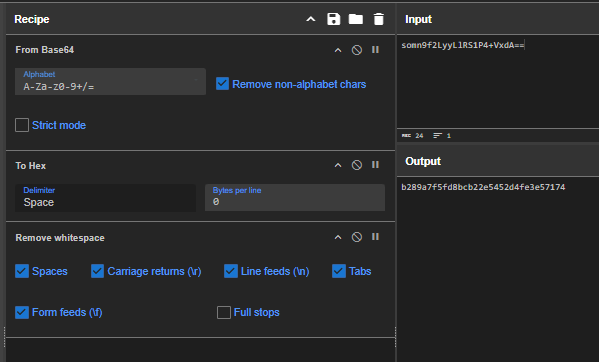The height and width of the screenshot is (362, 599).
Task: Save the recipe with the floppy icon
Action: click(333, 19)
